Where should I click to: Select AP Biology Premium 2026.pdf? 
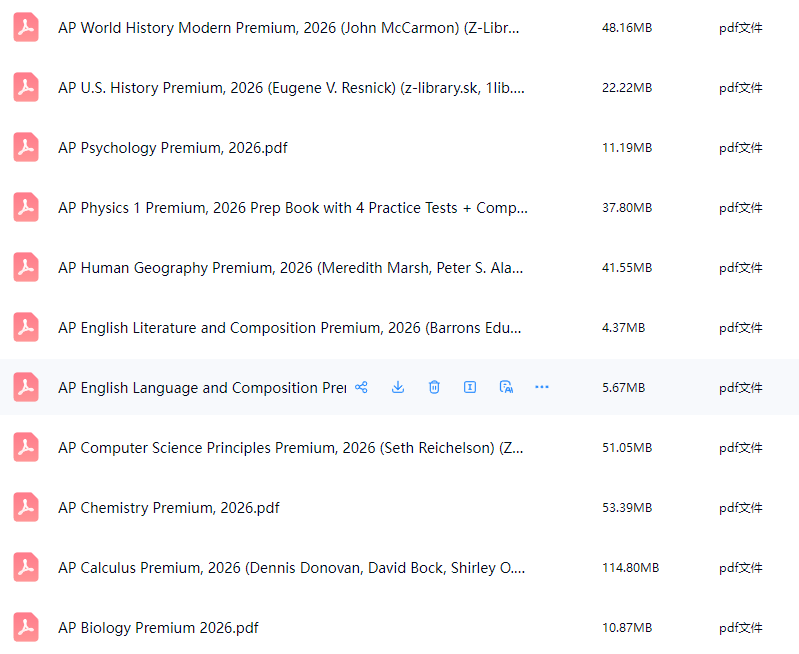tap(158, 628)
